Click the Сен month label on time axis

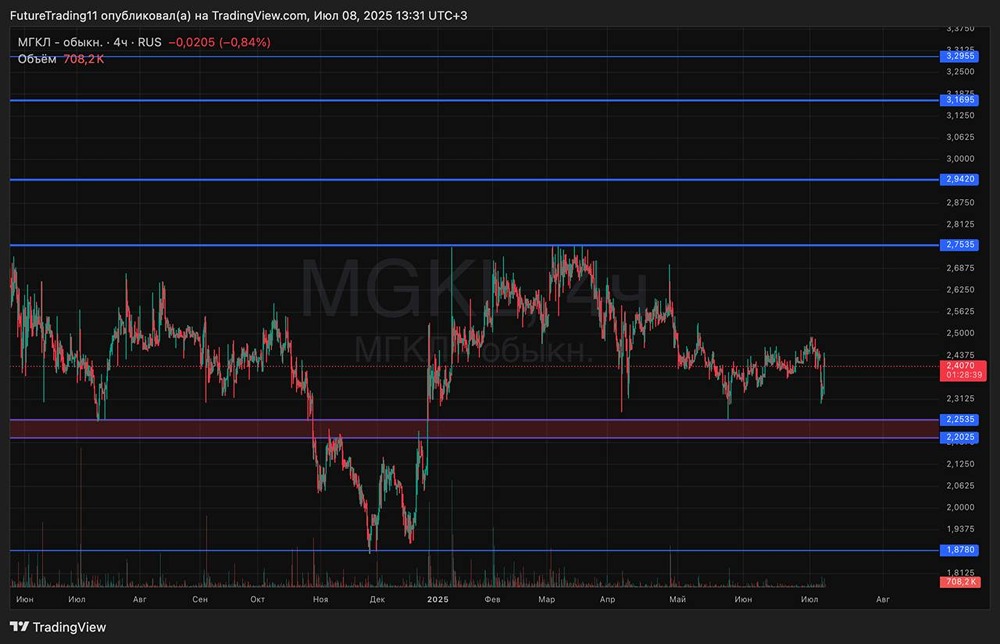pos(200,599)
